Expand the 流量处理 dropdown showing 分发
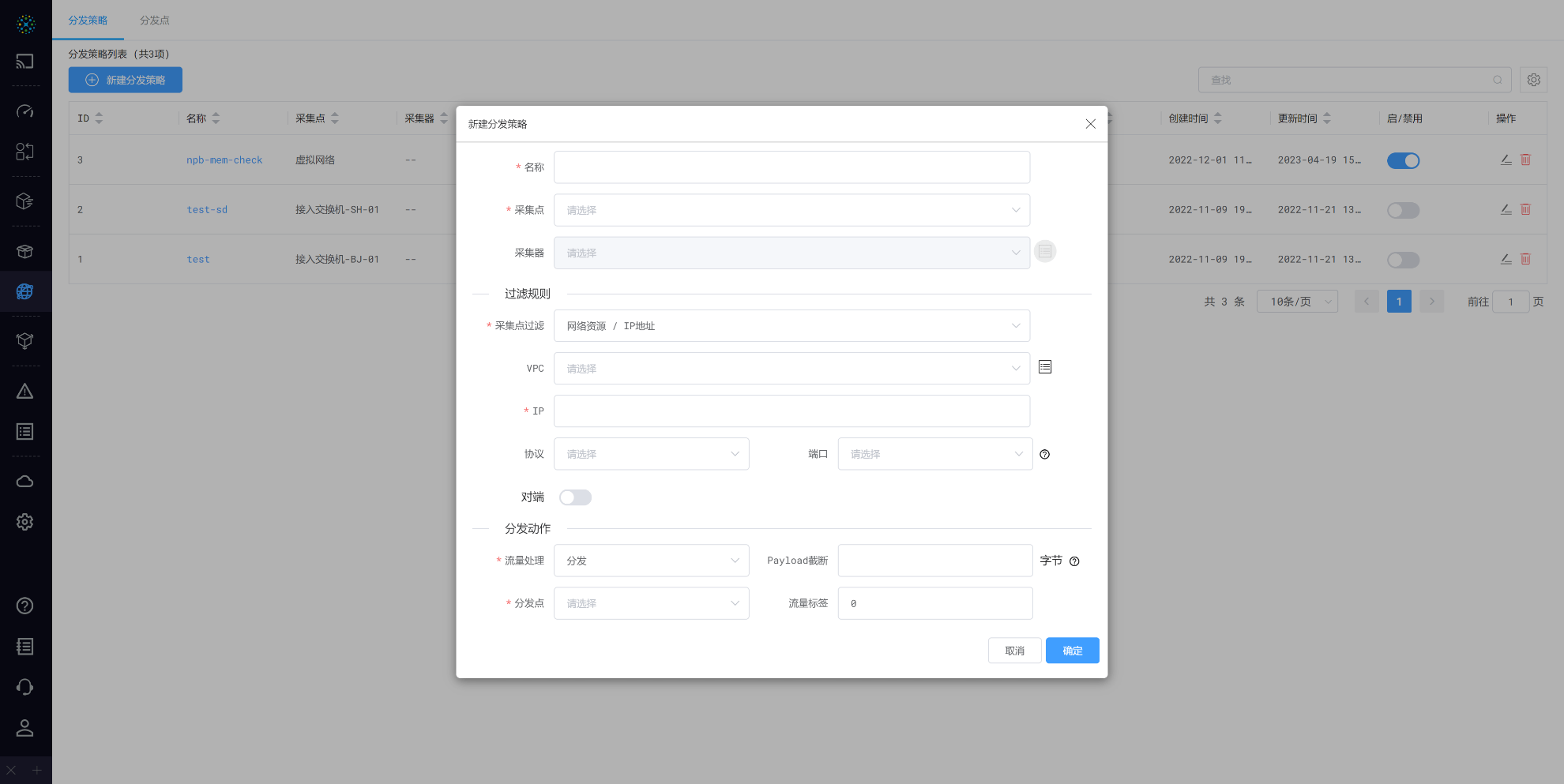 tap(651, 561)
